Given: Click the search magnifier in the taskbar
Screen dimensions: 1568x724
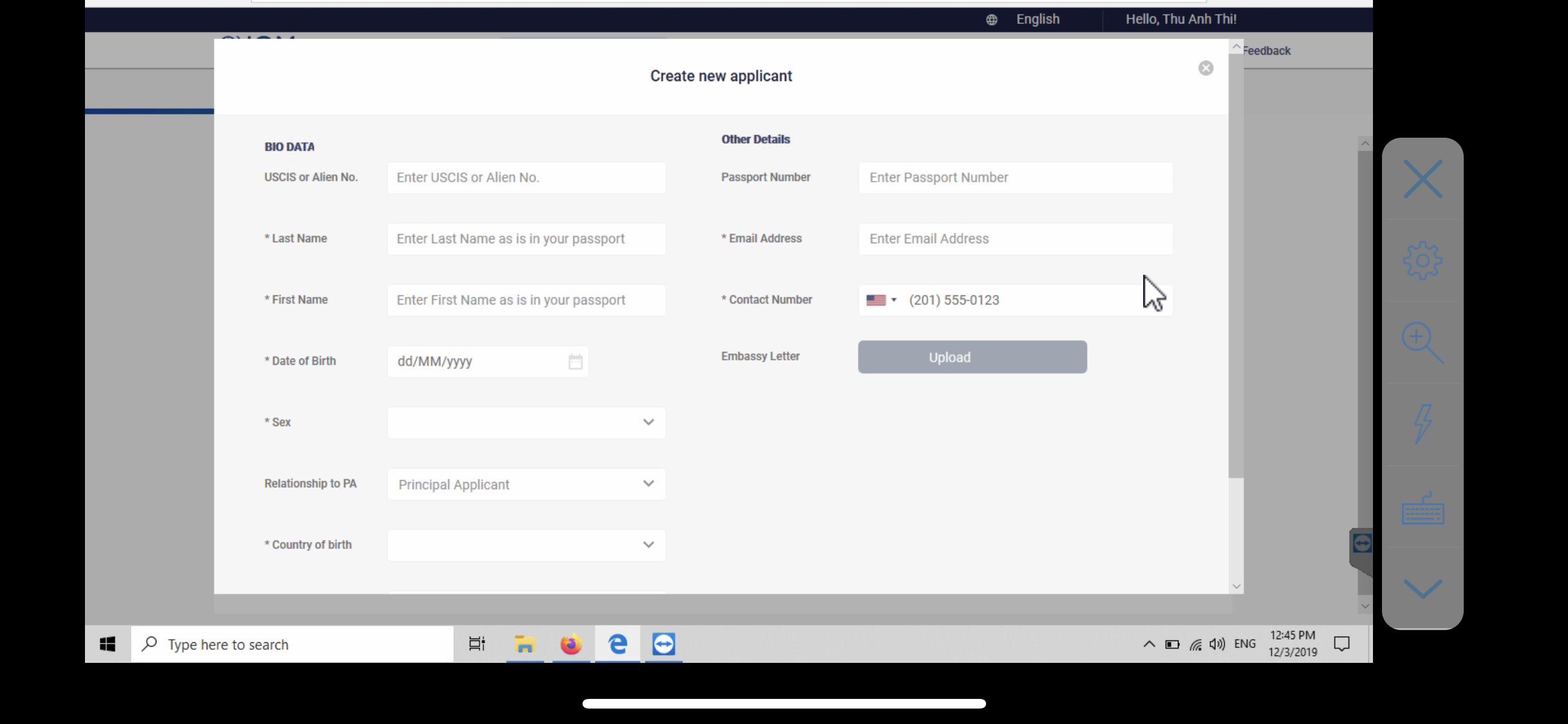Looking at the screenshot, I should click(x=149, y=644).
